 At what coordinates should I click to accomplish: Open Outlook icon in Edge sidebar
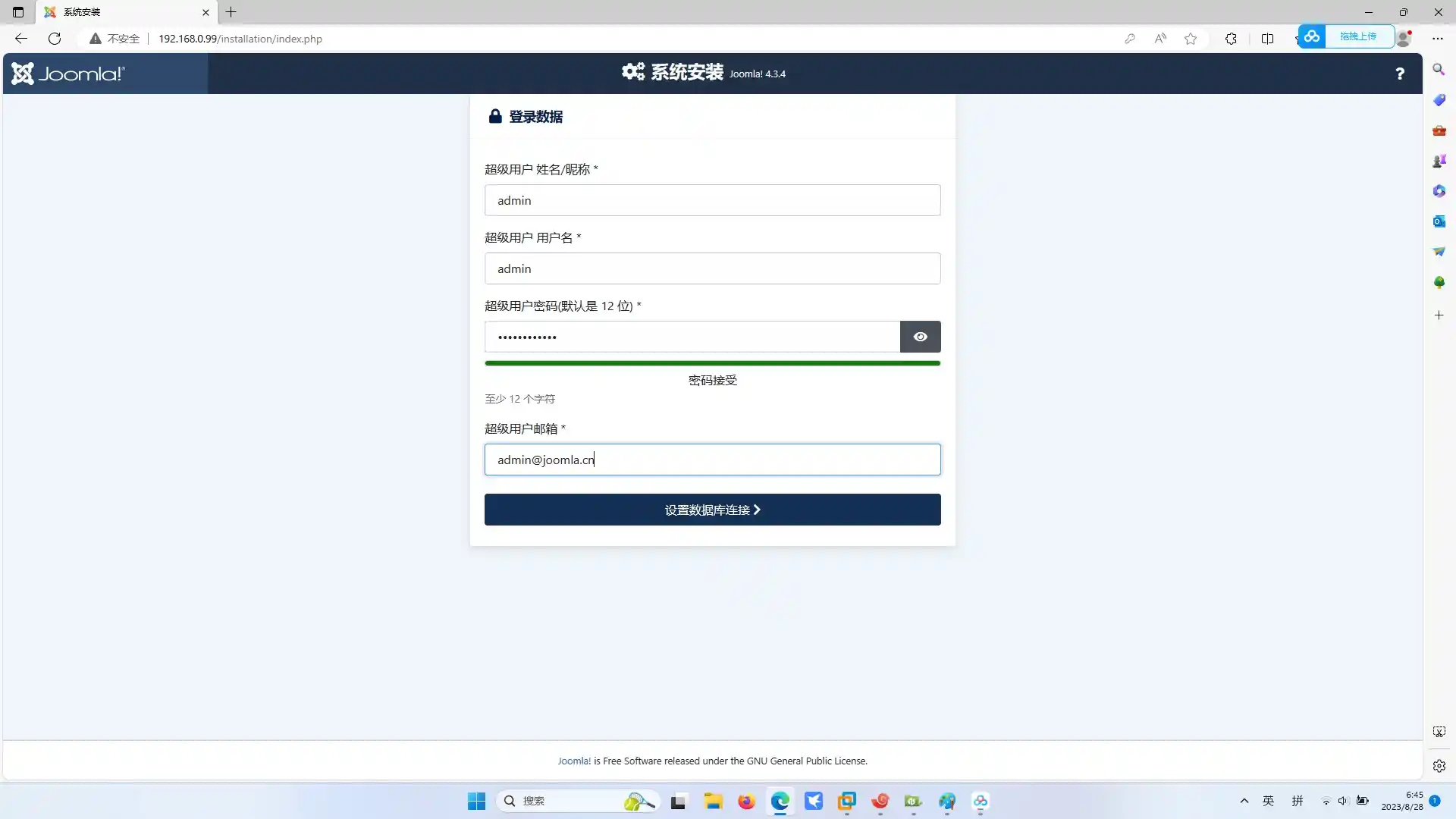pyautogui.click(x=1439, y=221)
